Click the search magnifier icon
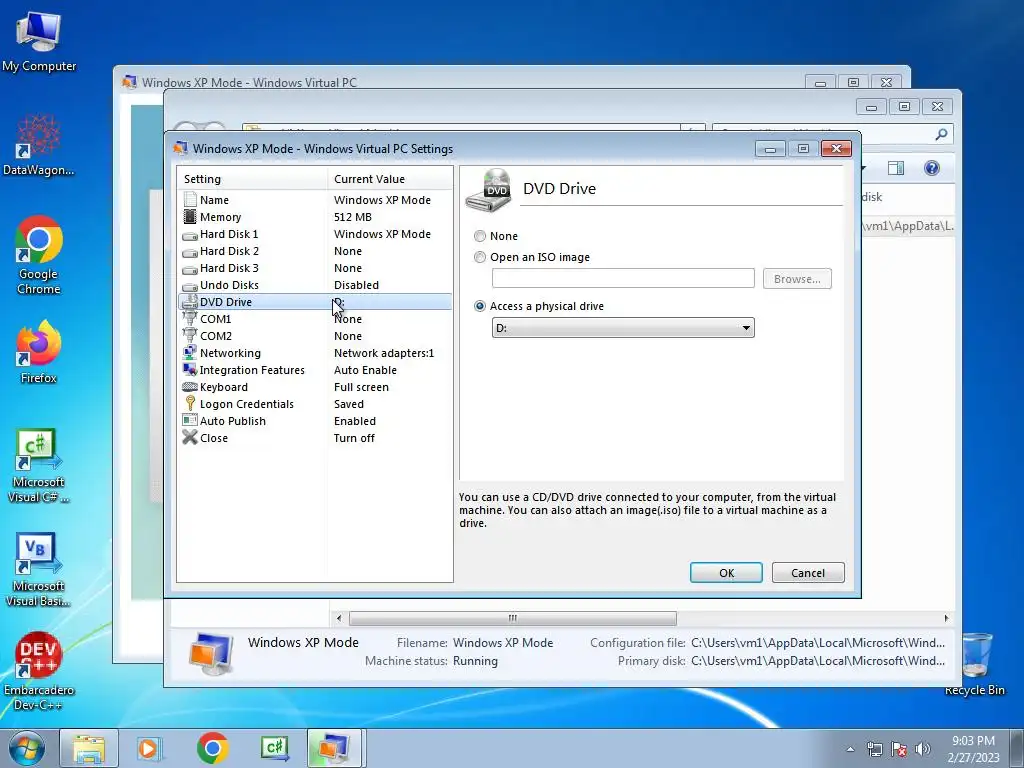Screen dimensions: 1024x768 941,134
